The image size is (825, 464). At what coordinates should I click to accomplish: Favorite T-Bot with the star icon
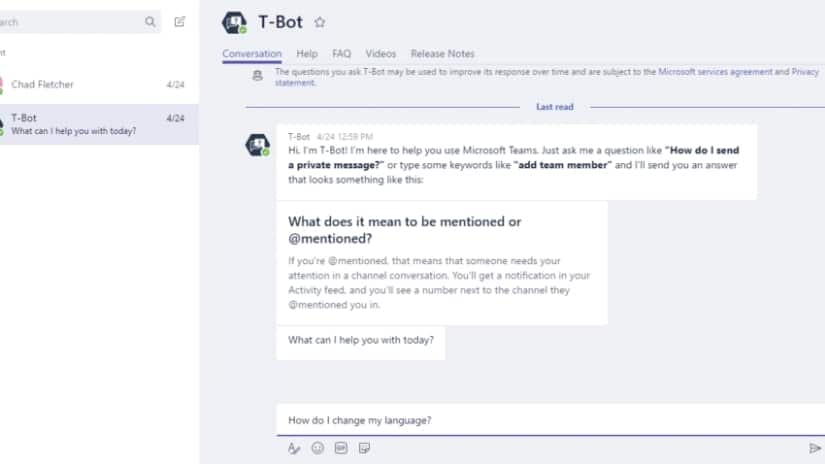click(319, 22)
